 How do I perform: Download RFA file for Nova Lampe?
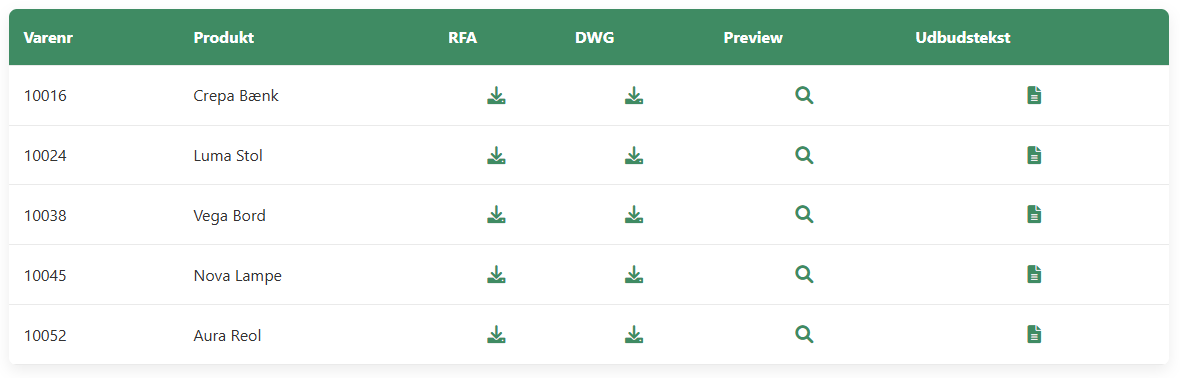(x=496, y=274)
